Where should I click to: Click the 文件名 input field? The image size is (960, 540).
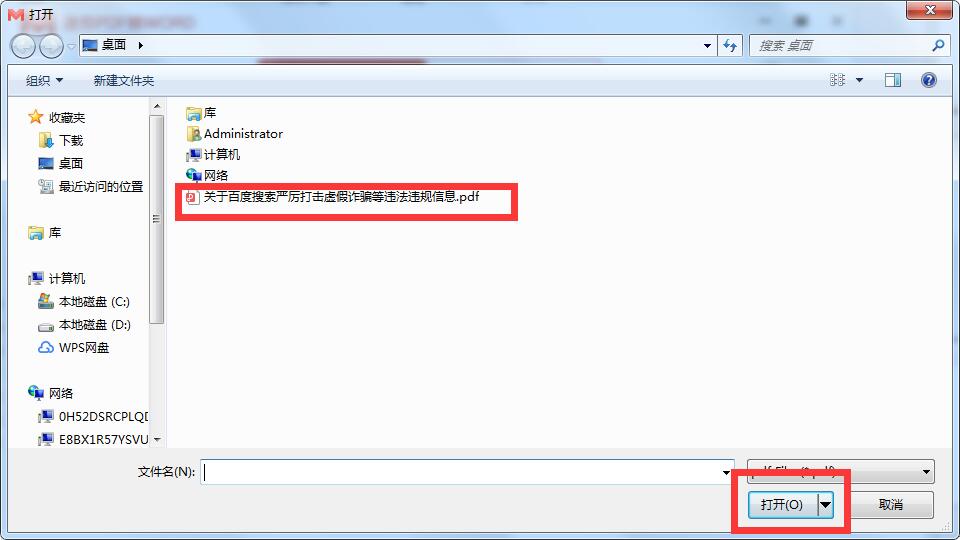coord(467,472)
